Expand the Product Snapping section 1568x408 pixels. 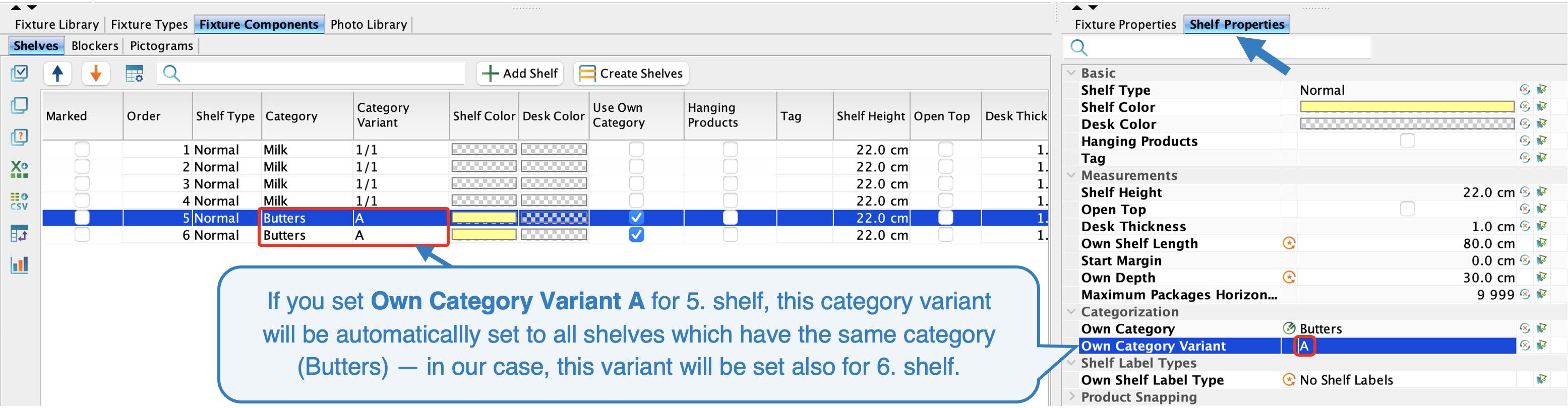coord(1071,397)
